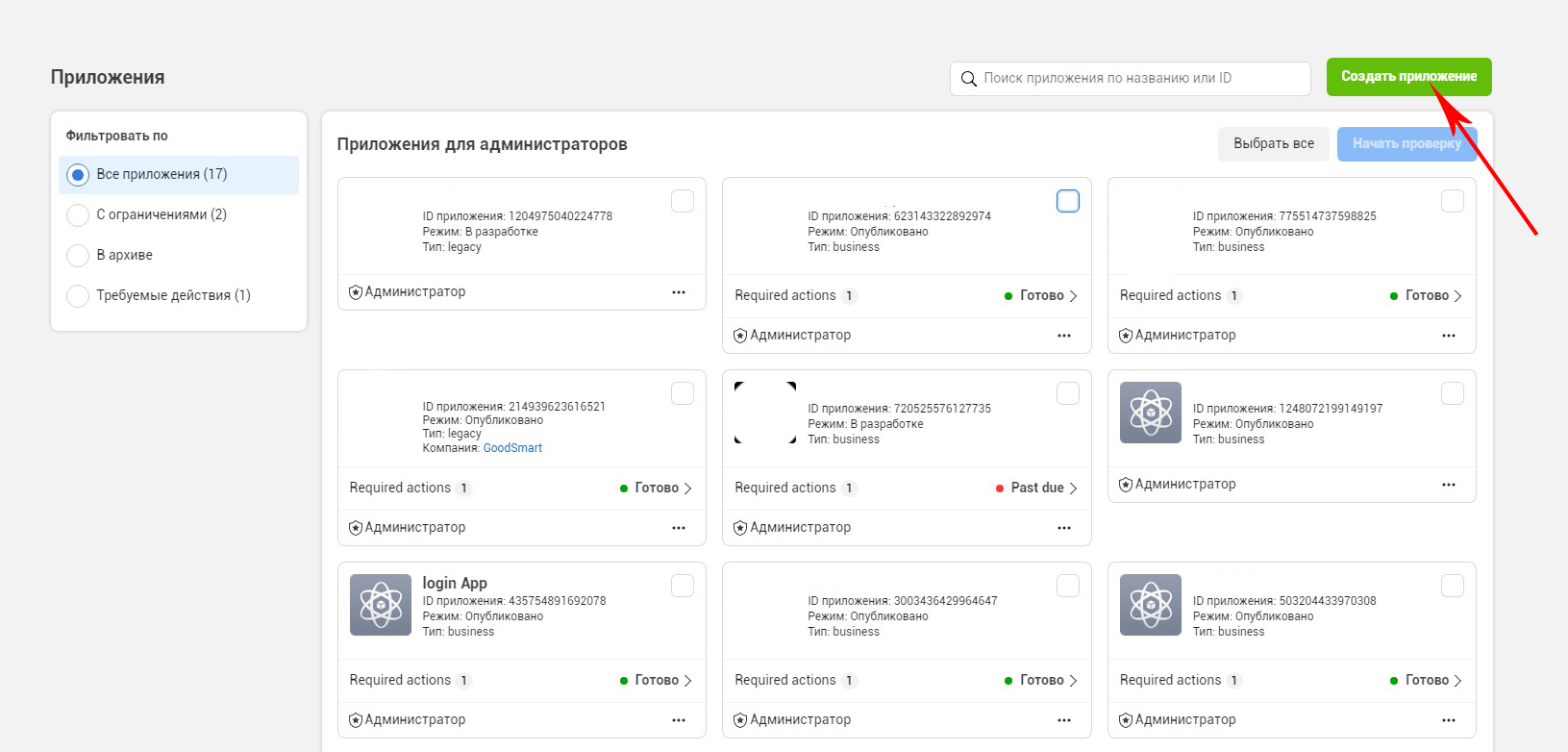Click 'ID приложения: 1204975040224778' text
Screen dimensions: 1568x752
click(x=517, y=216)
